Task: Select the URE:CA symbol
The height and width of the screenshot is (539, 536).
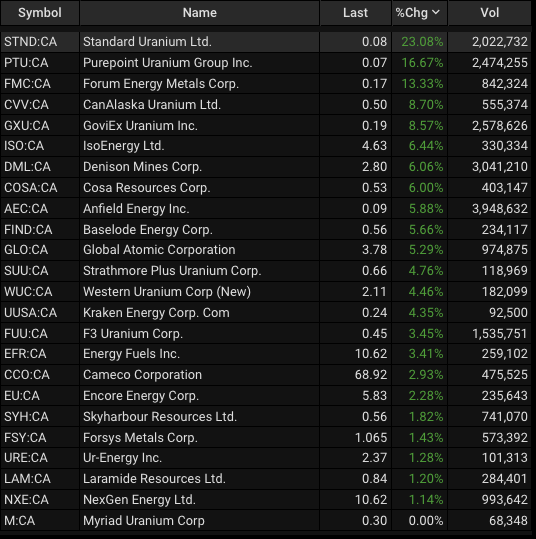Action: point(26,458)
